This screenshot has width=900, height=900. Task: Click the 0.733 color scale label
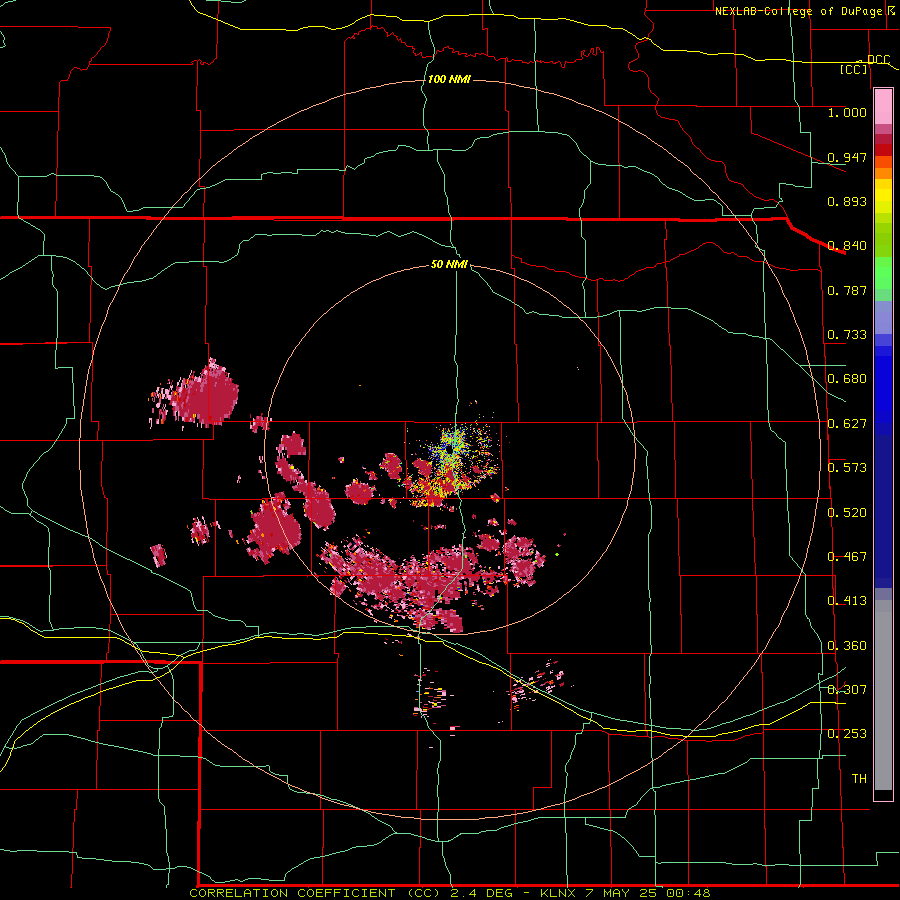847,335
